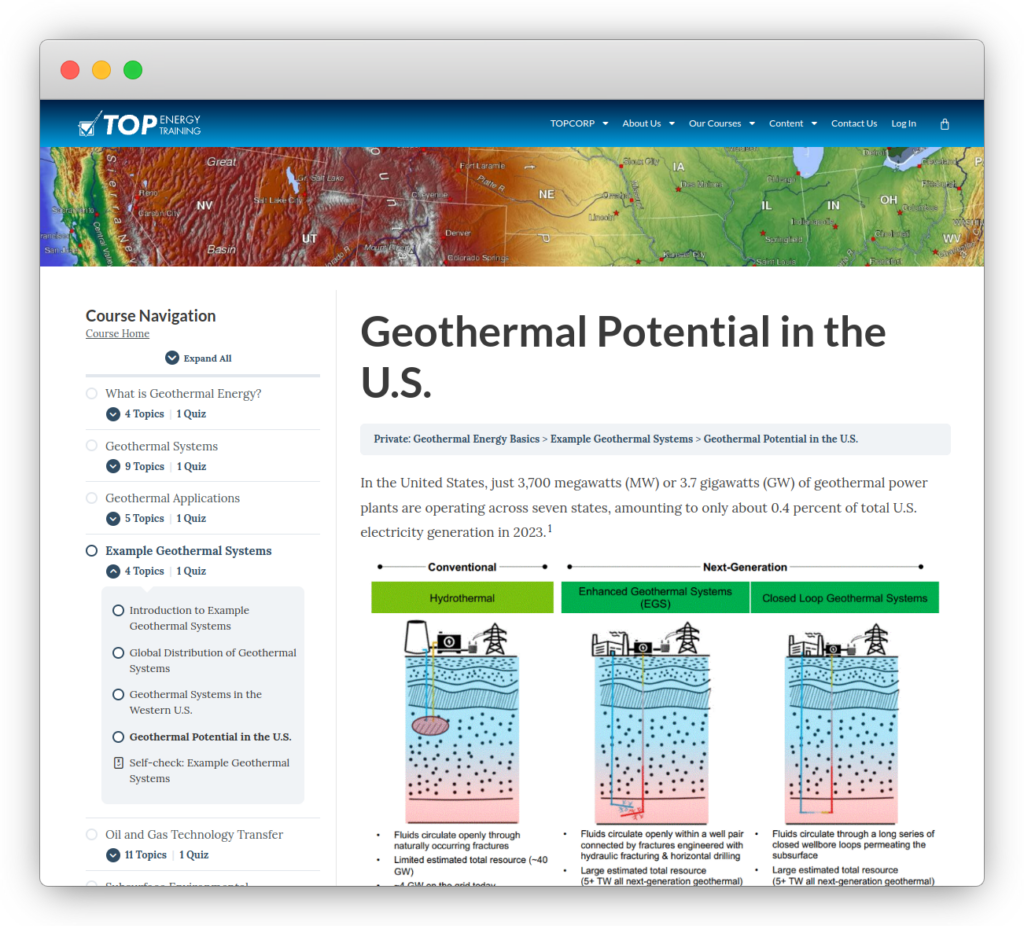1024x926 pixels.
Task: Toggle circle beside Geothermal Potential in the U.S. topic
Action: (118, 737)
